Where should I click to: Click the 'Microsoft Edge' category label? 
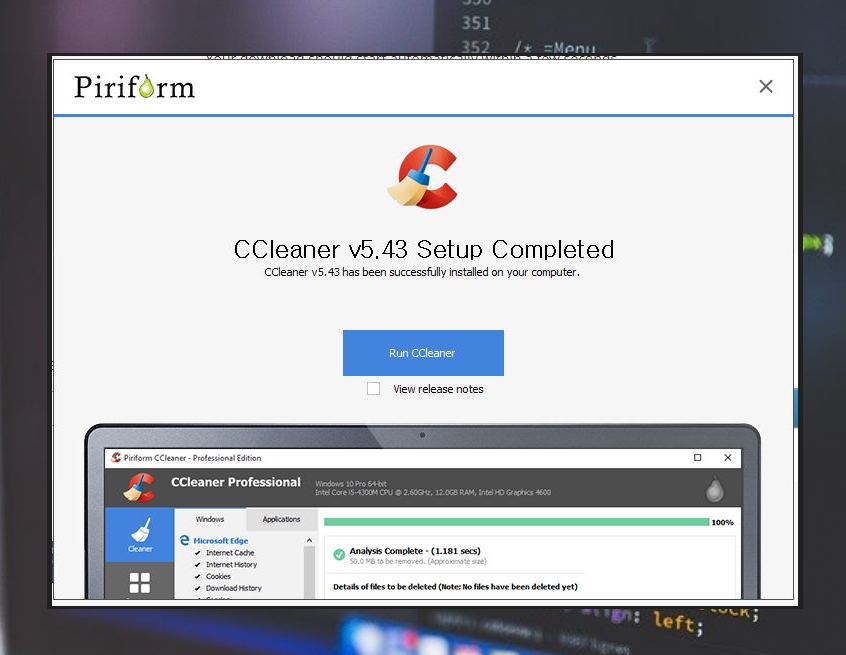(221, 541)
